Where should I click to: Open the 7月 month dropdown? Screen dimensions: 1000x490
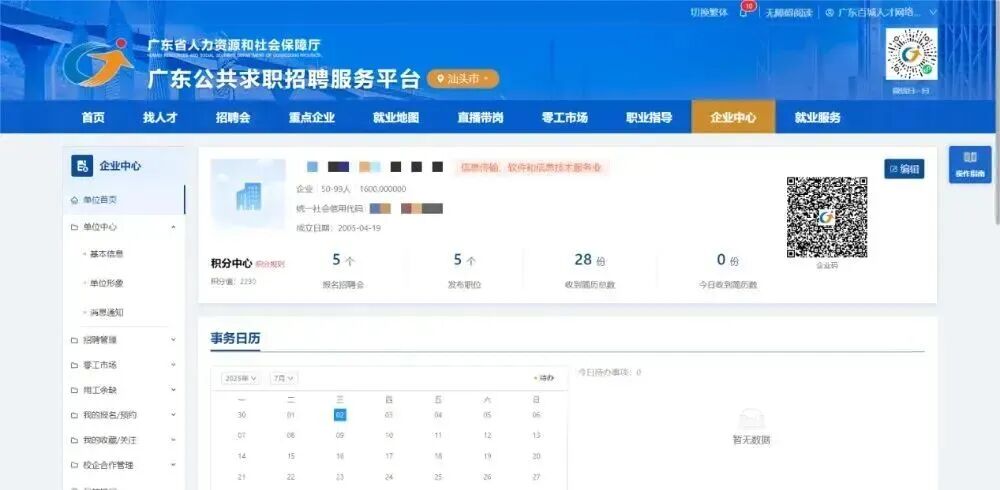tap(284, 378)
